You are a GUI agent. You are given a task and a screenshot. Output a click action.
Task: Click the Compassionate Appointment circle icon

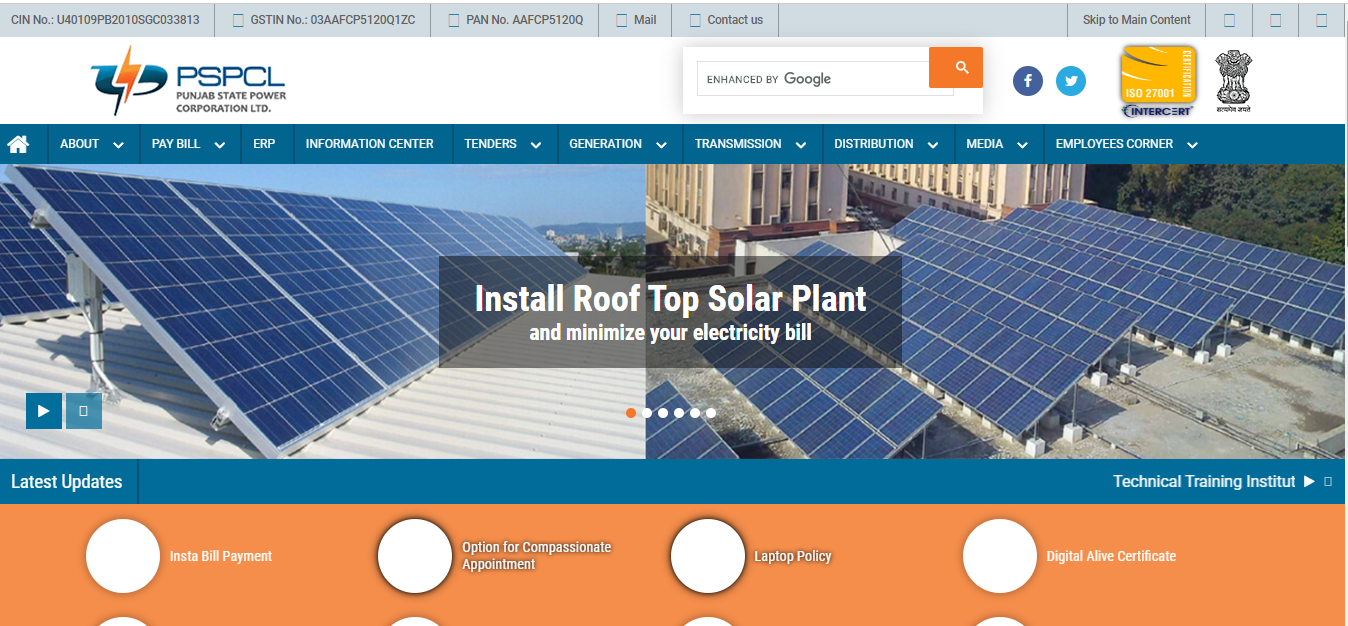point(415,556)
